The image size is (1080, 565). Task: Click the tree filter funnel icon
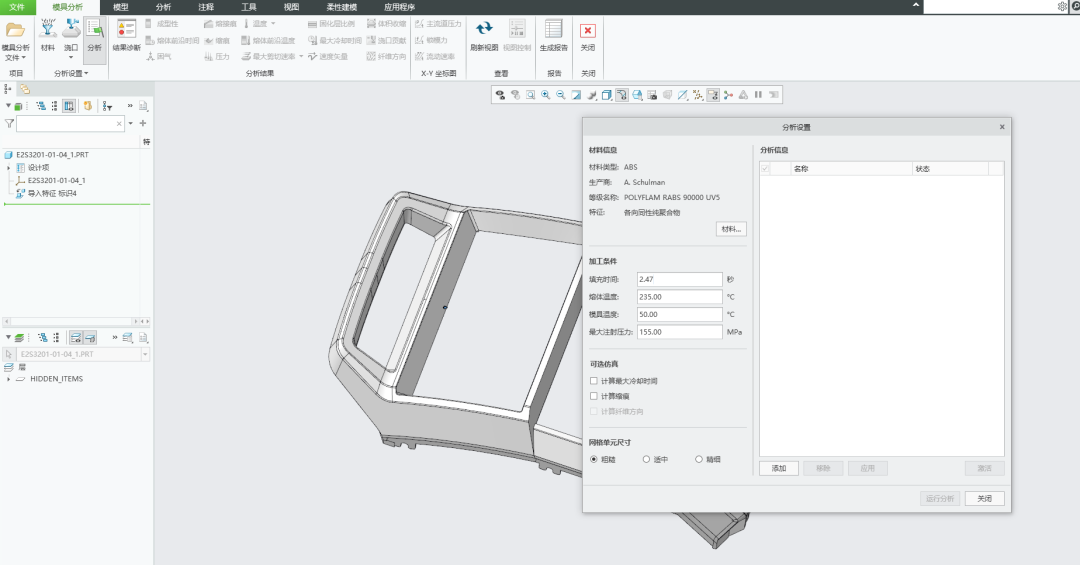[9, 123]
